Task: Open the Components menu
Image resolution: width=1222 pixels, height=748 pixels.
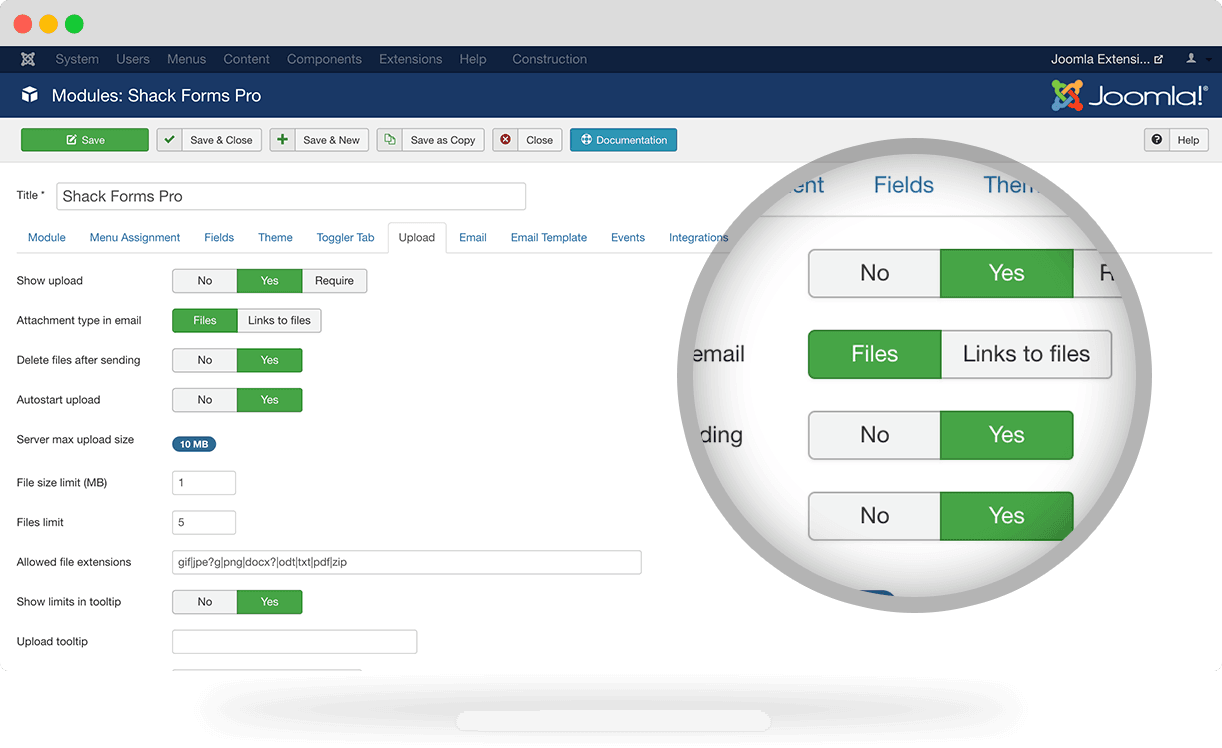Action: pos(324,59)
